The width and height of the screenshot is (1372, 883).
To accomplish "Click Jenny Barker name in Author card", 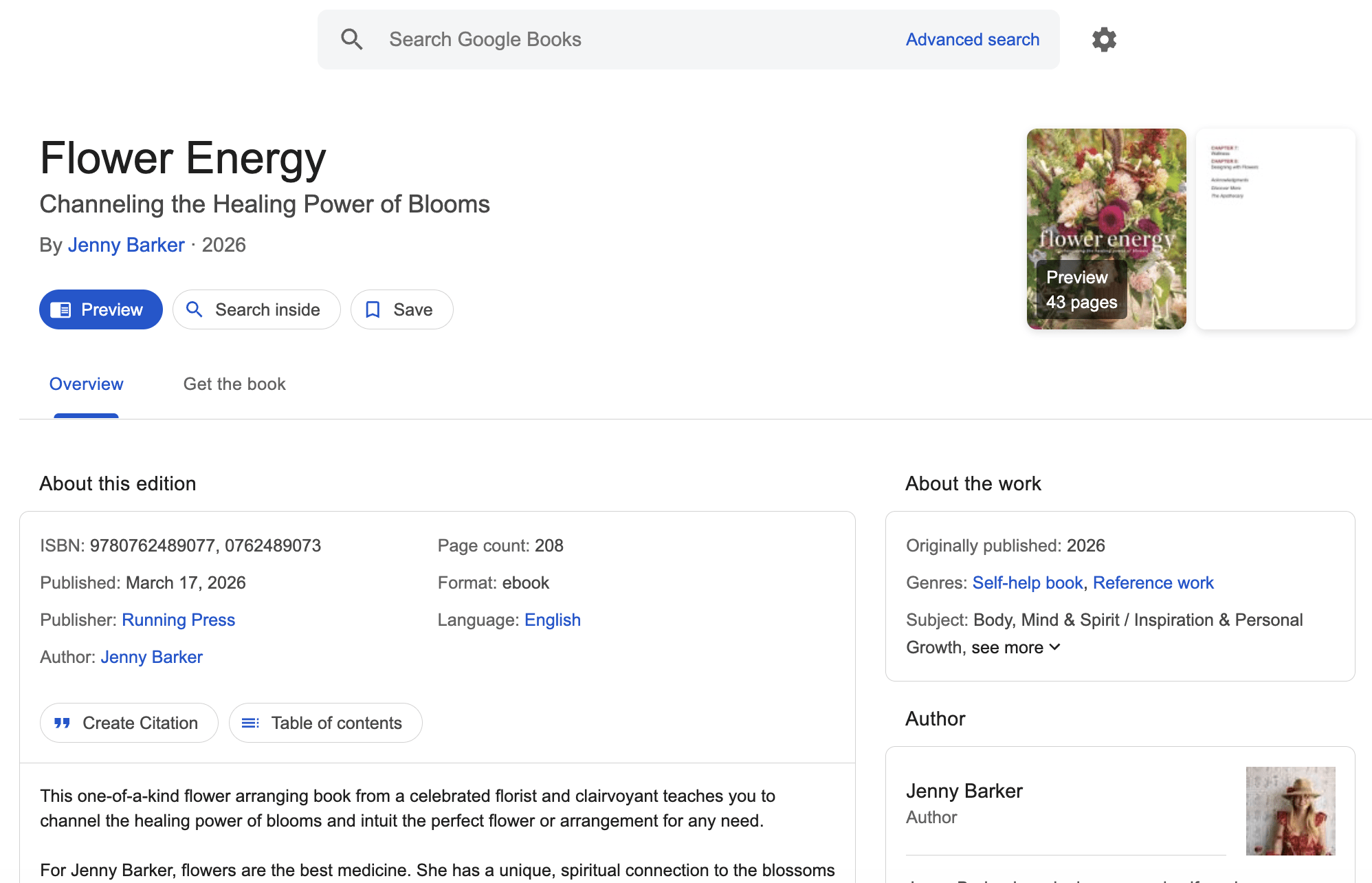I will point(964,791).
